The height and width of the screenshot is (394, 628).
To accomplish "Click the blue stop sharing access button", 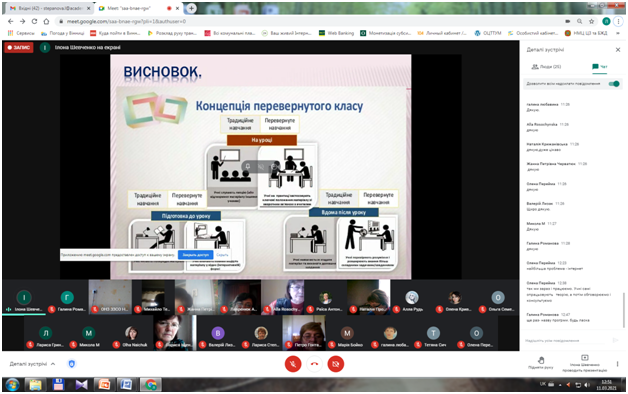I will (x=195, y=255).
